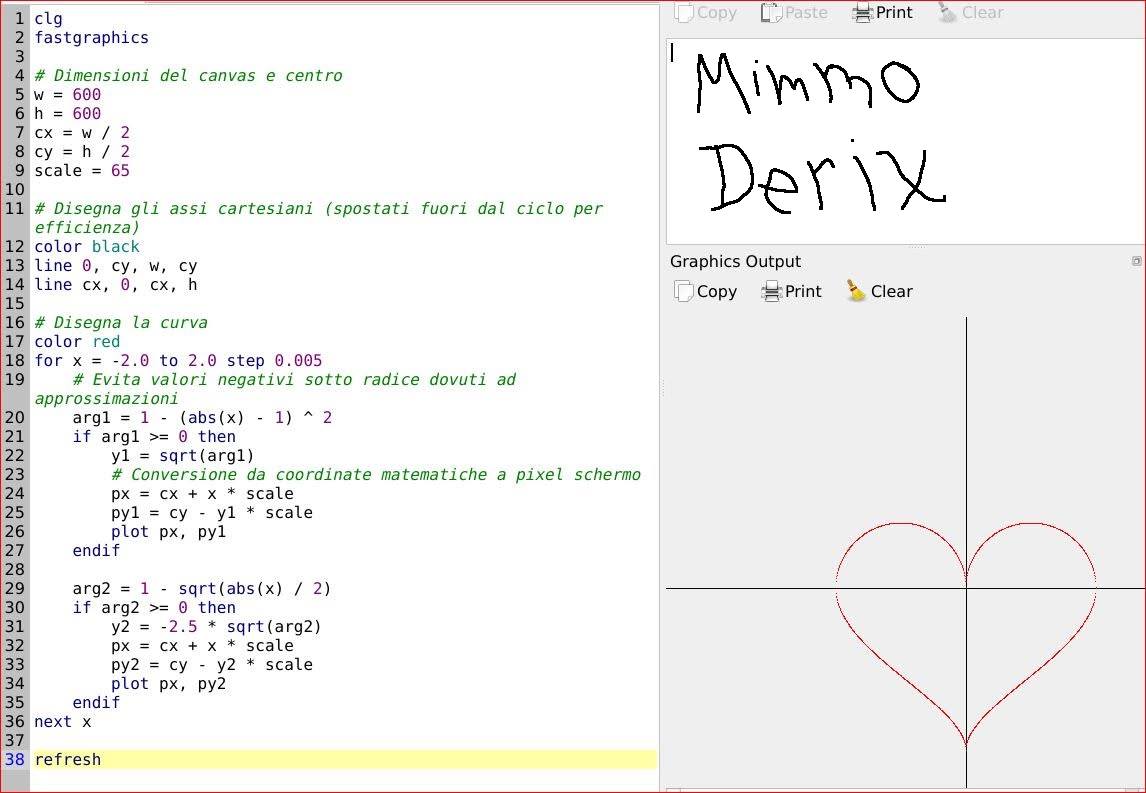Click Print icon in text output toolbar
This screenshot has width=1146, height=793.
coord(862,12)
